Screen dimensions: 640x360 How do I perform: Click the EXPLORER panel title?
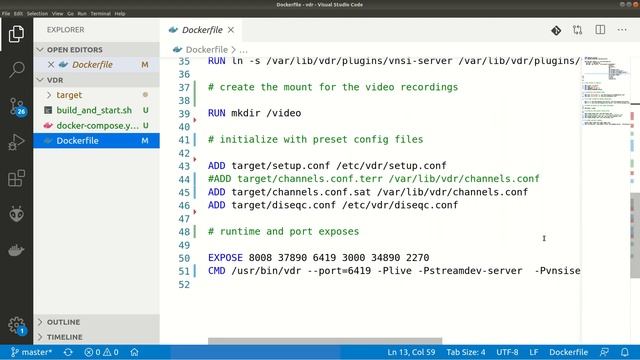coord(65,30)
